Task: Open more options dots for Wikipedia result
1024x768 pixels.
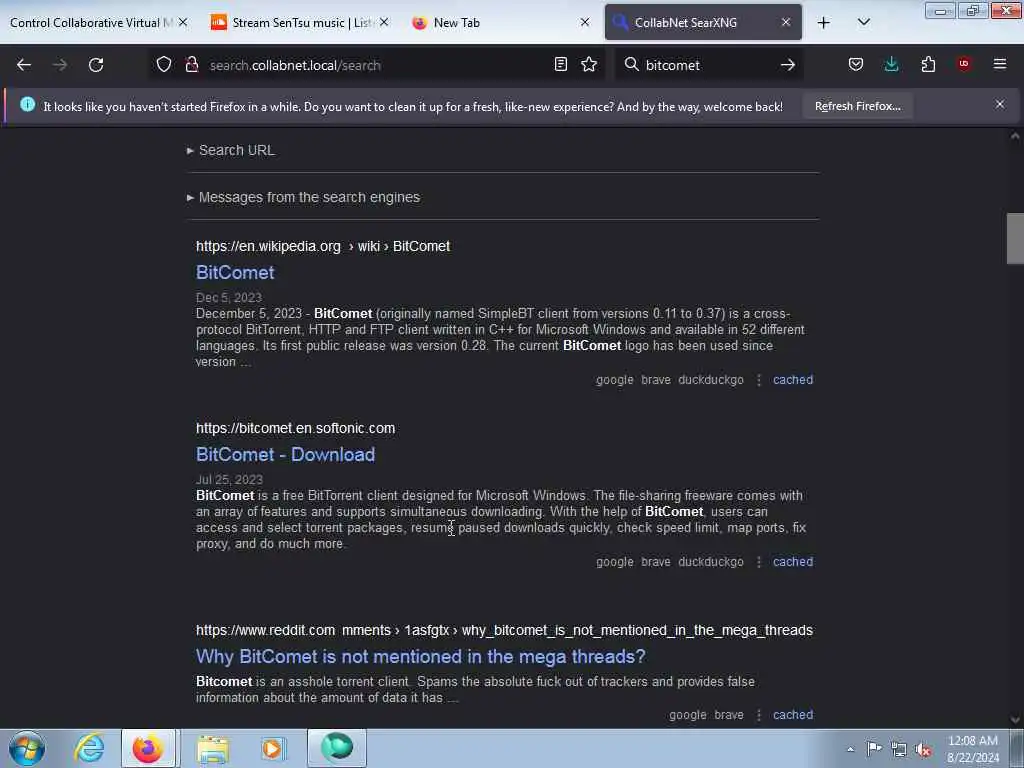Action: 759,380
